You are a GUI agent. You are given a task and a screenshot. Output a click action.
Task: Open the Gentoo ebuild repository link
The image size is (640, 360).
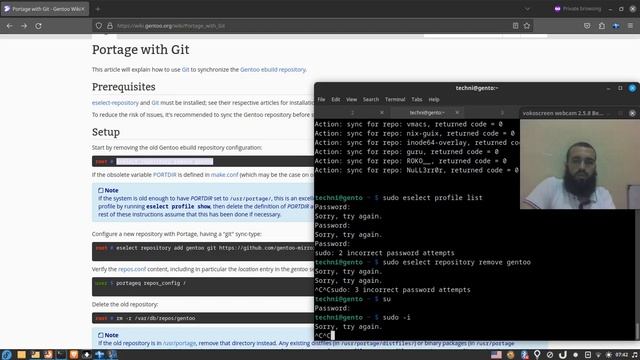pyautogui.click(x=273, y=69)
